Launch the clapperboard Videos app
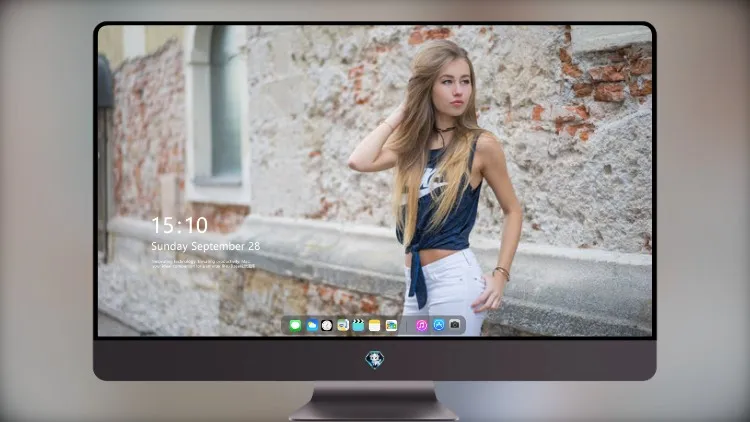Image resolution: width=750 pixels, height=422 pixels. 358,326
